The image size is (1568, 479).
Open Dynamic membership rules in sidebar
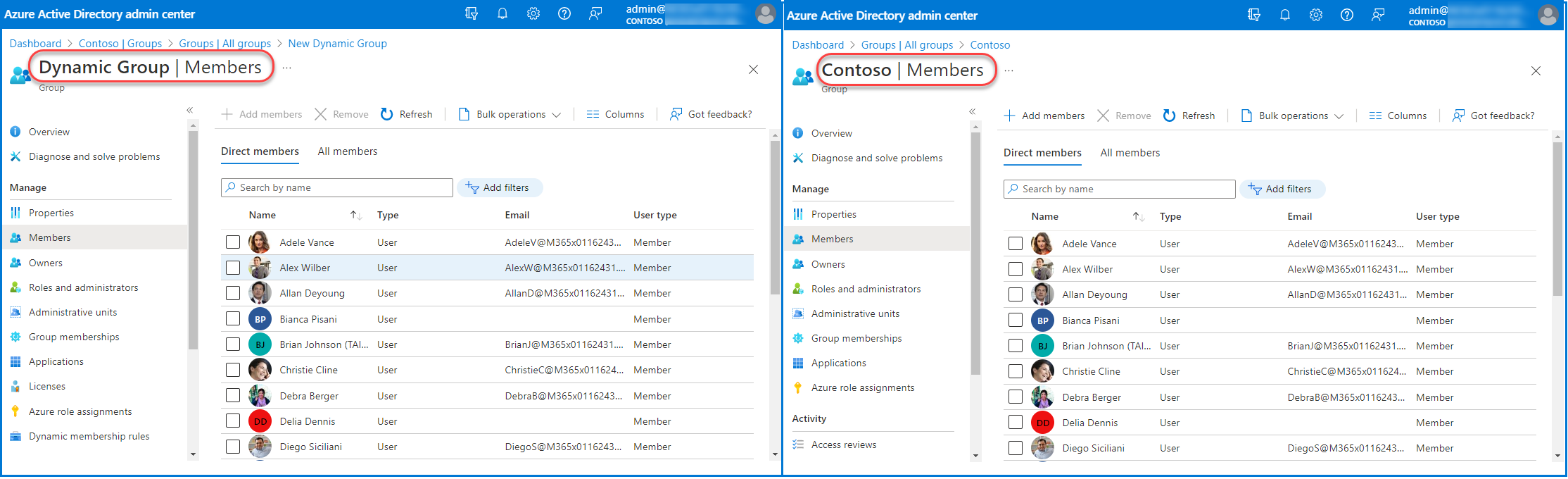(89, 436)
